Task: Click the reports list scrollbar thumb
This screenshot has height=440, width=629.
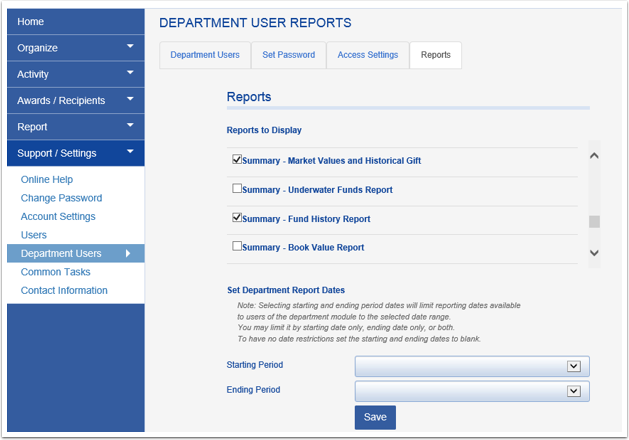Action: [595, 222]
